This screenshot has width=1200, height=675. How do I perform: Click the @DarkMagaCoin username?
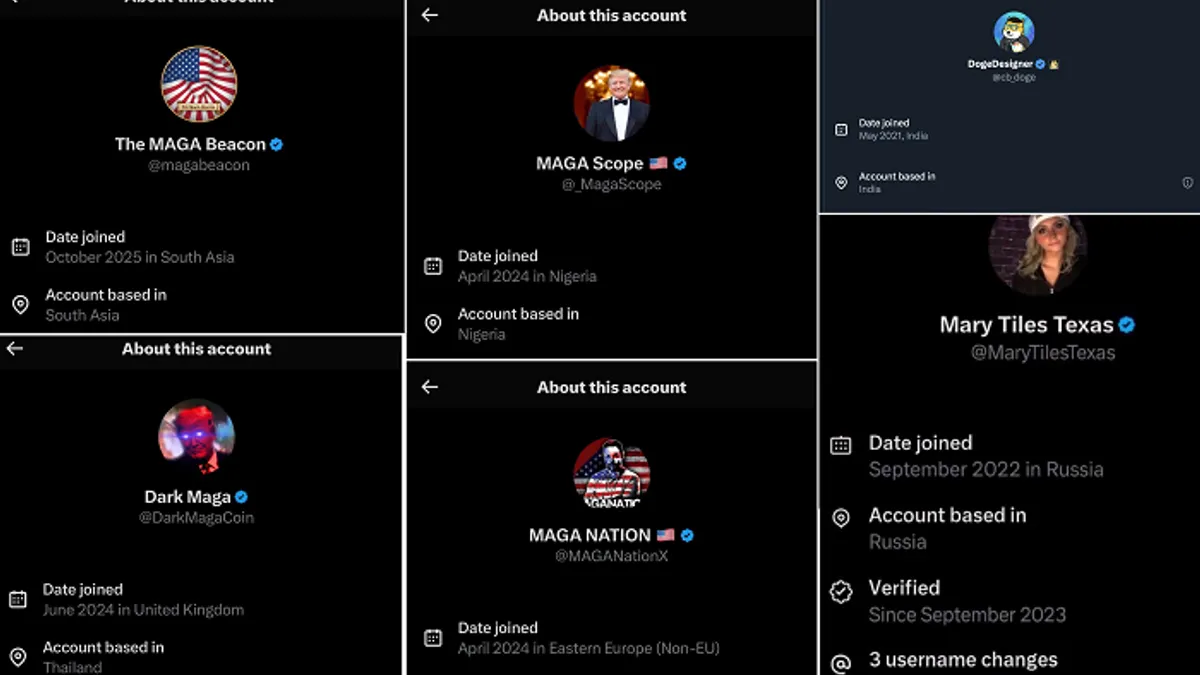click(196, 518)
